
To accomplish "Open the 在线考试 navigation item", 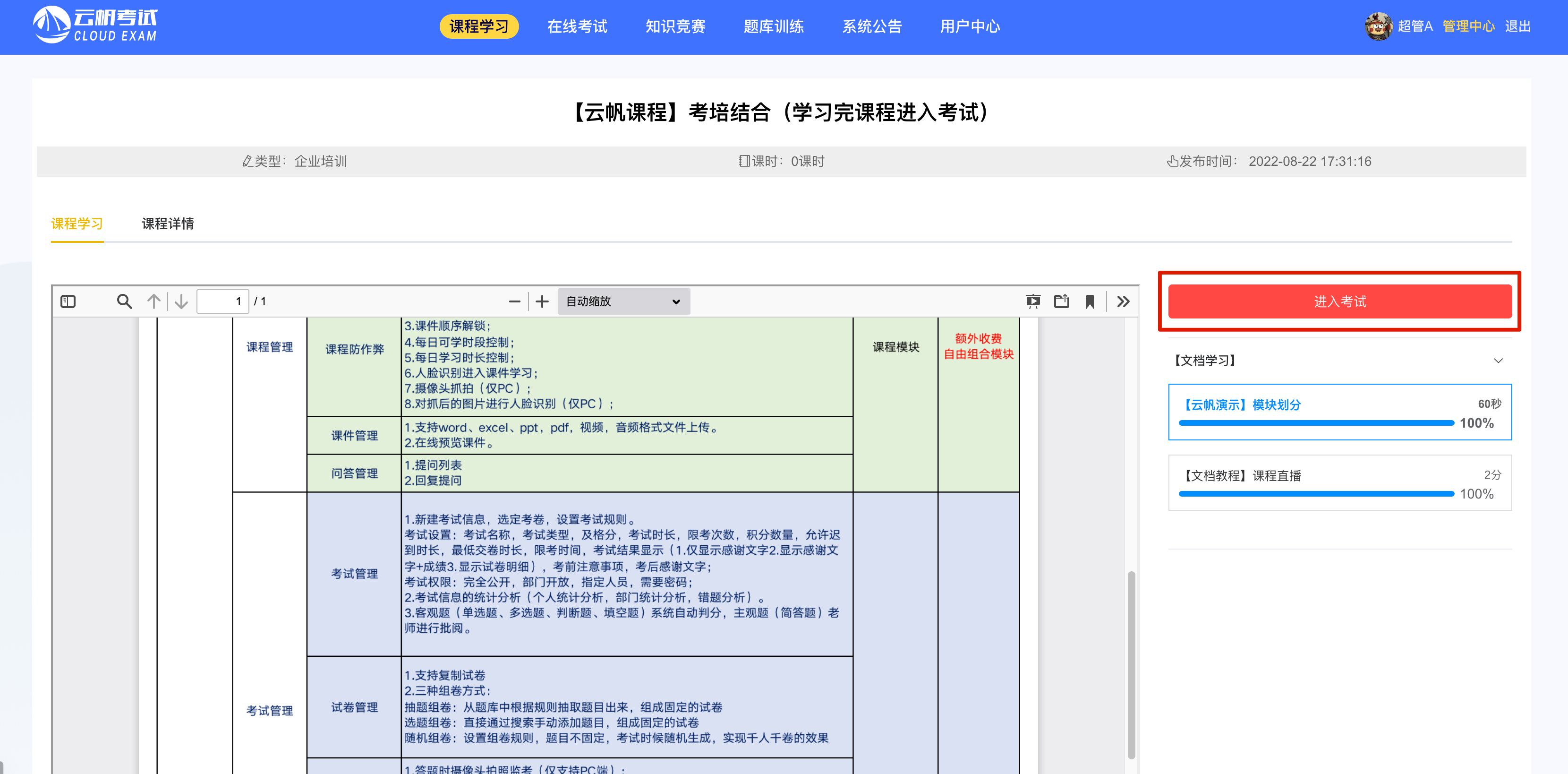I will point(577,26).
